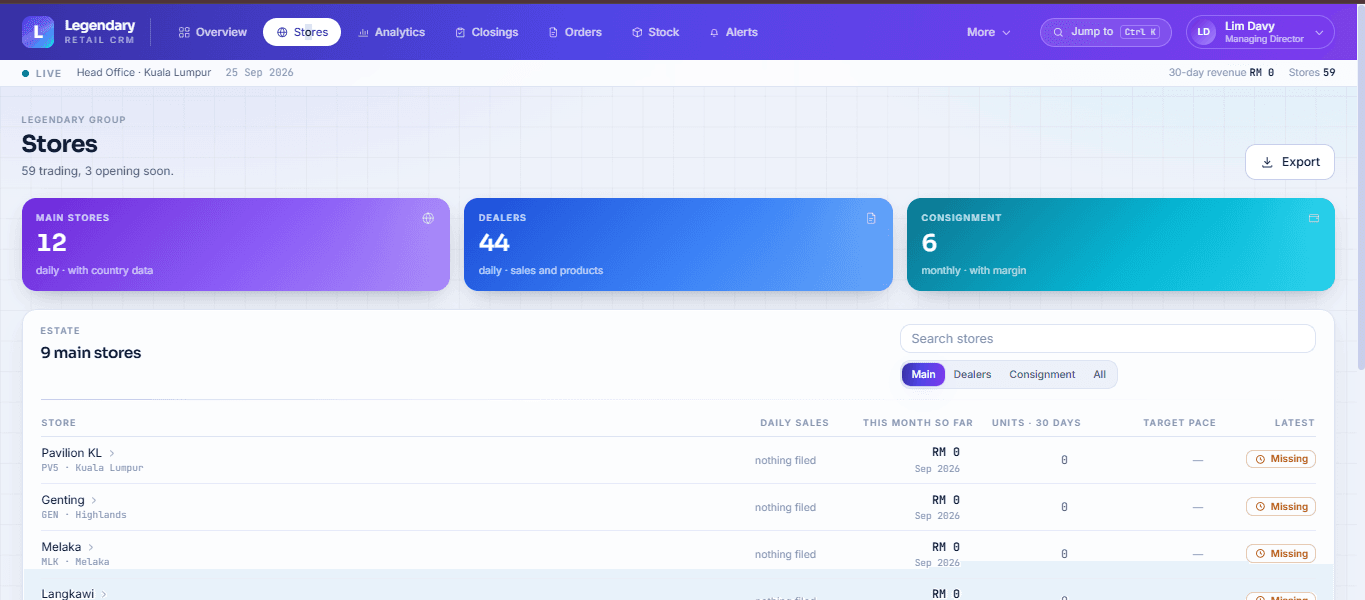Click the globe icon on Main Stores card
The image size is (1365, 600).
[x=428, y=218]
